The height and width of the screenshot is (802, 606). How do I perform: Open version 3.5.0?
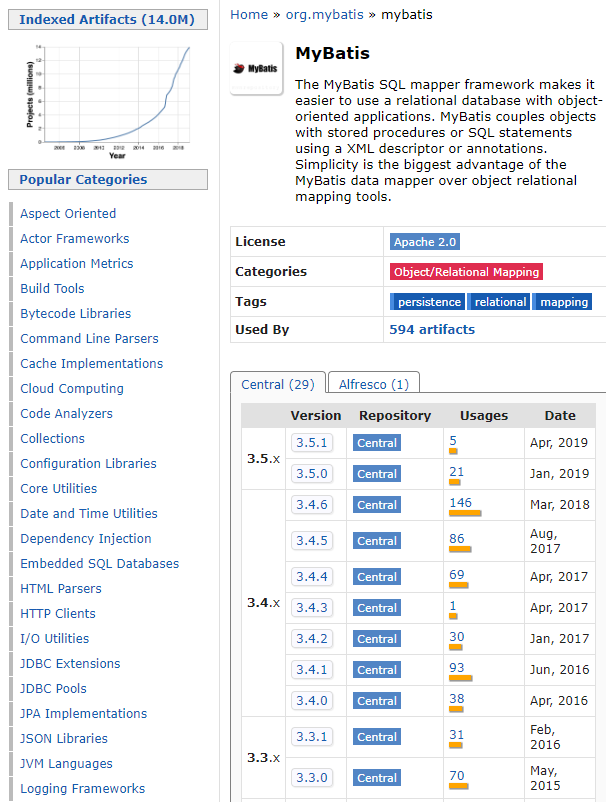tap(311, 474)
